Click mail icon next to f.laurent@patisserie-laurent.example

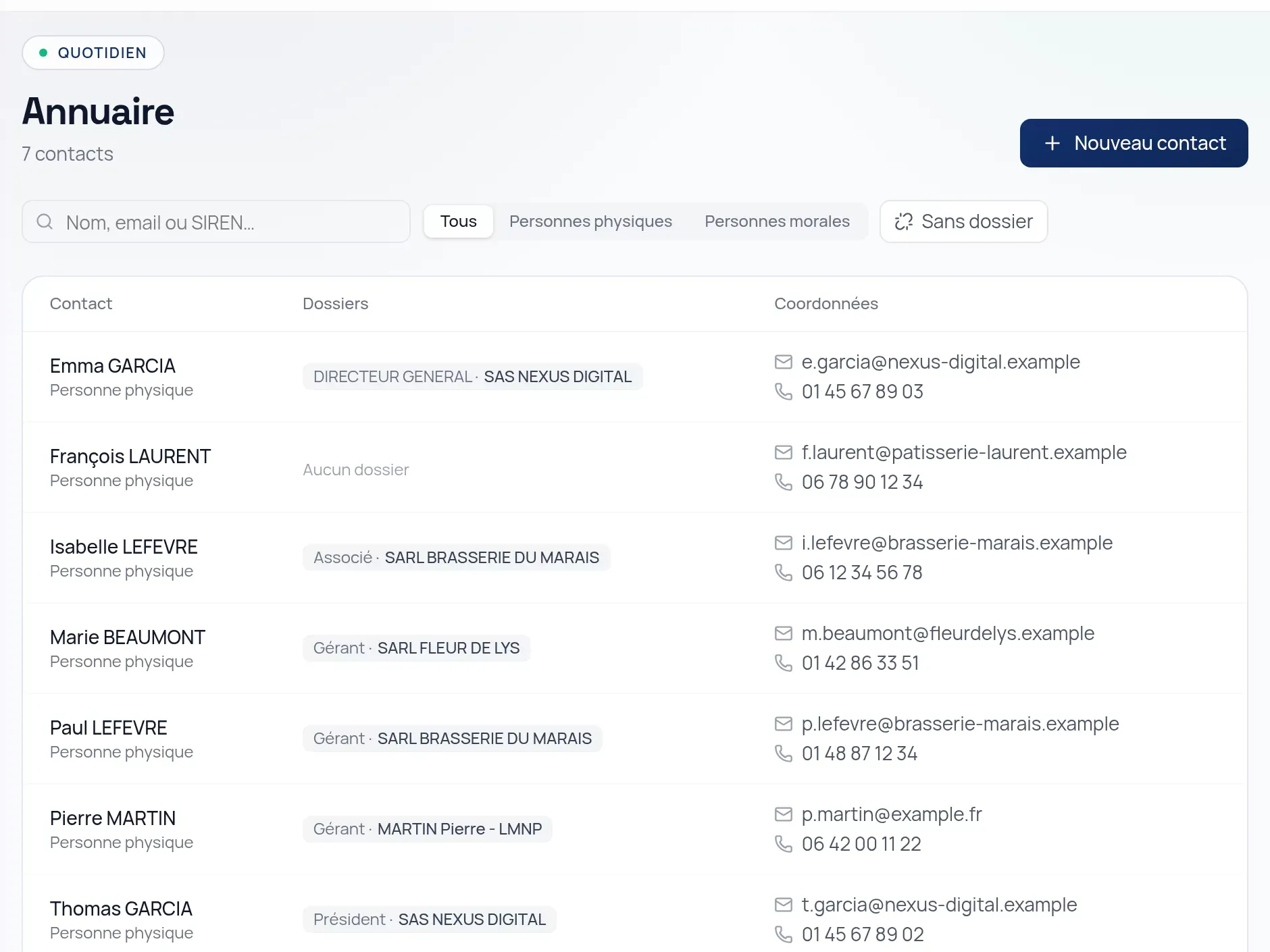[x=783, y=452]
